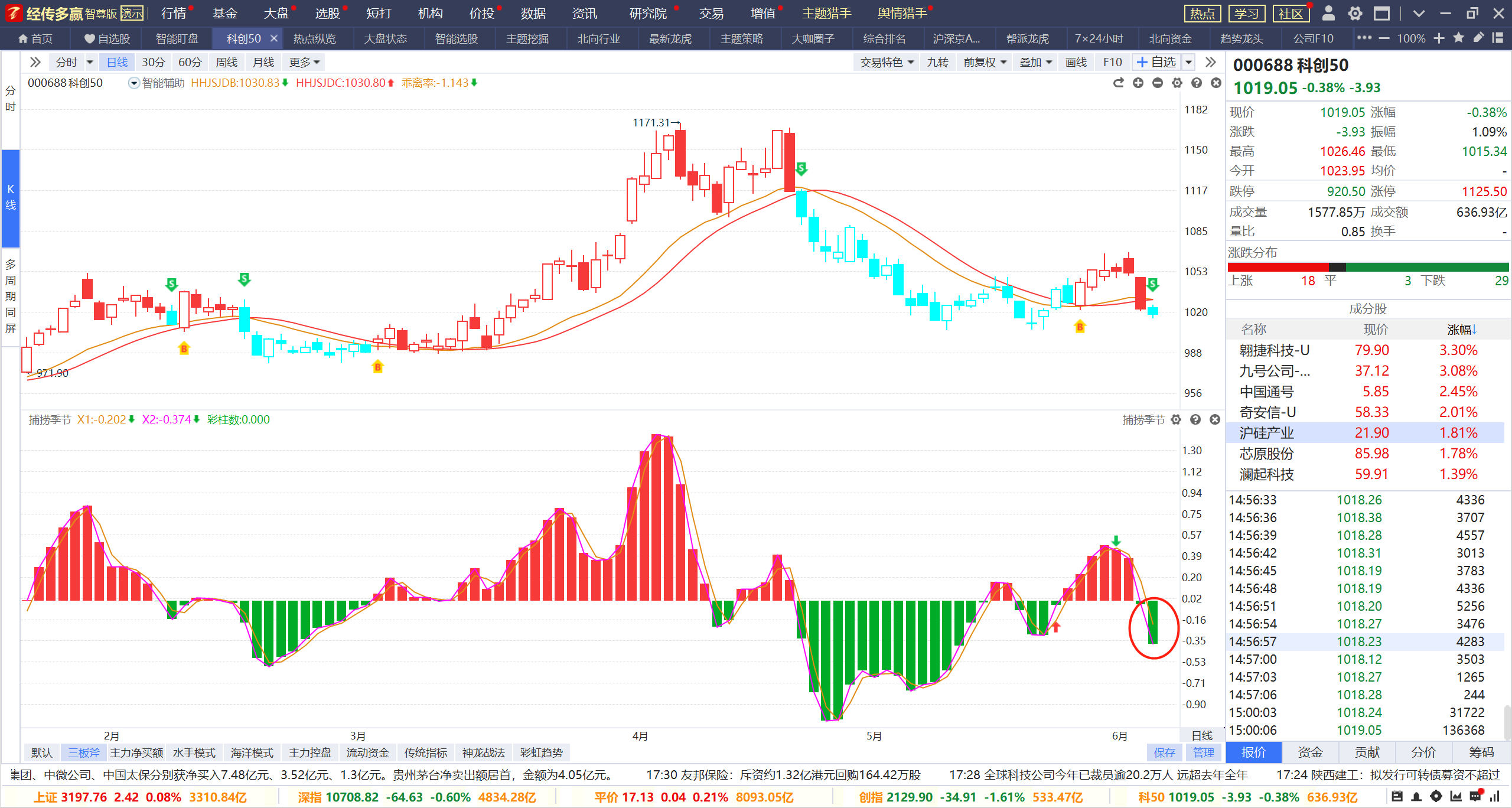This screenshot has height=808, width=1512.
Task: Open main chart settings gear icon
Action: (1177, 83)
